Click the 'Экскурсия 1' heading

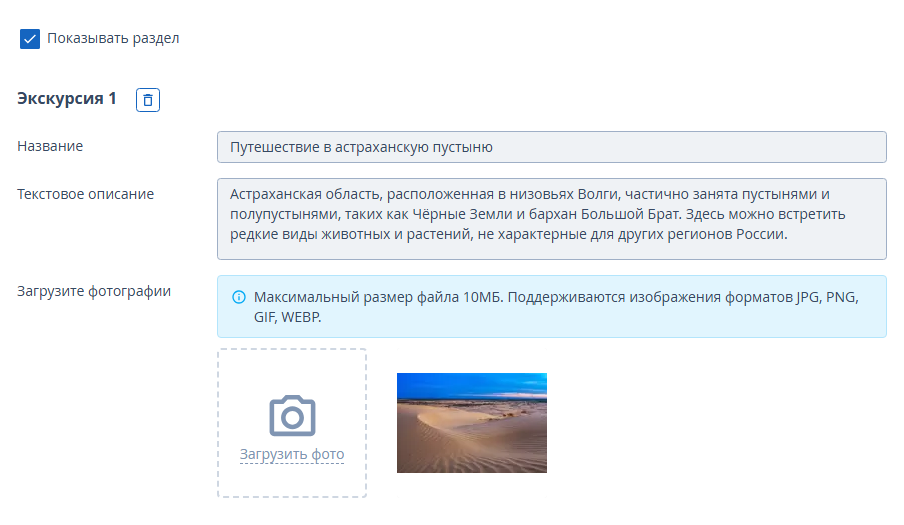(67, 99)
